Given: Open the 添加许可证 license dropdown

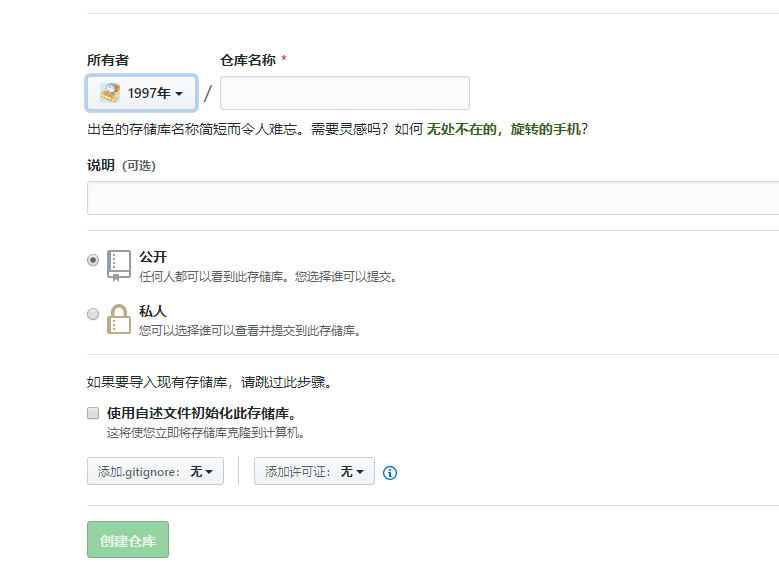Looking at the screenshot, I should click(314, 471).
